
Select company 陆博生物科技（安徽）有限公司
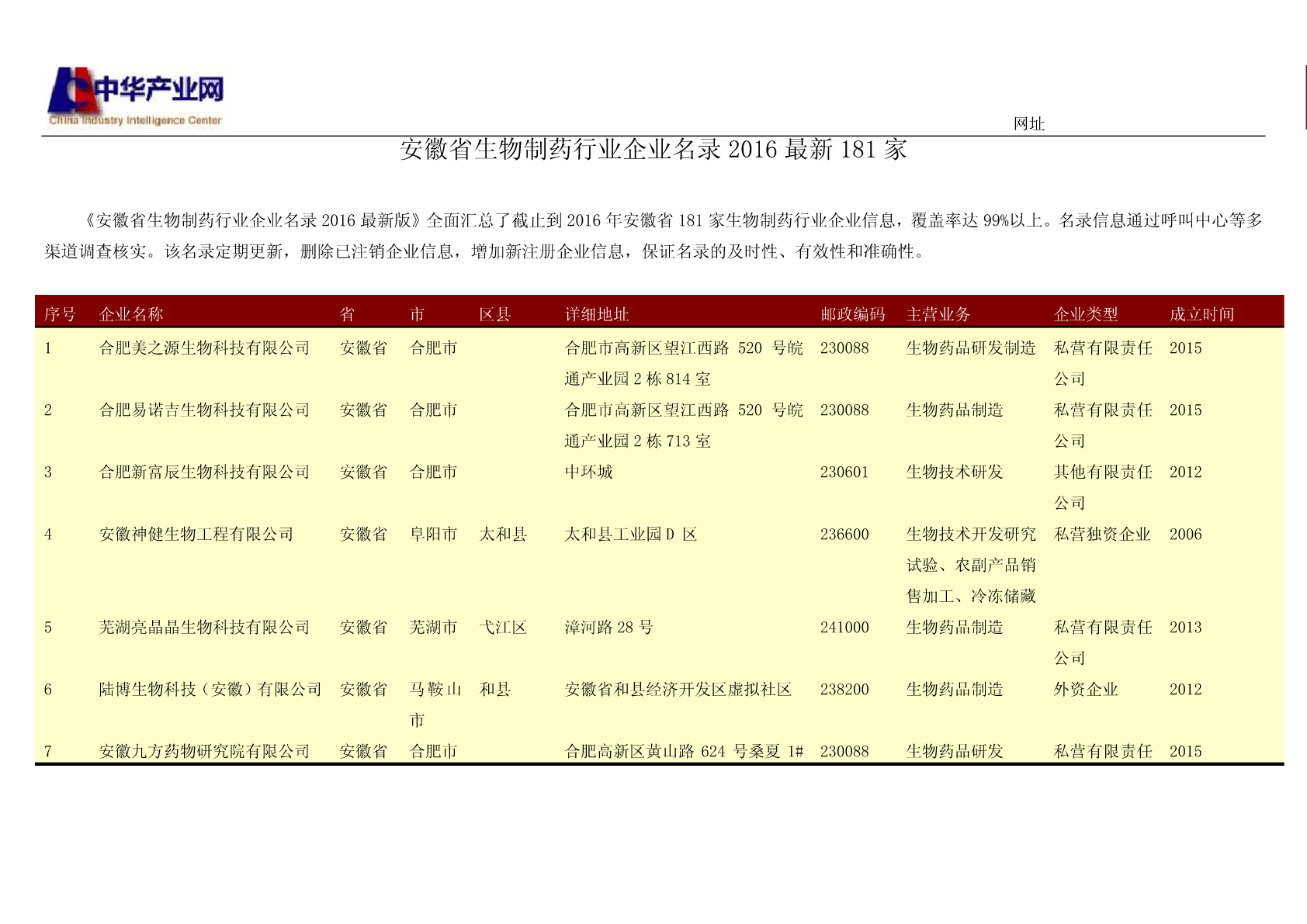pos(210,690)
